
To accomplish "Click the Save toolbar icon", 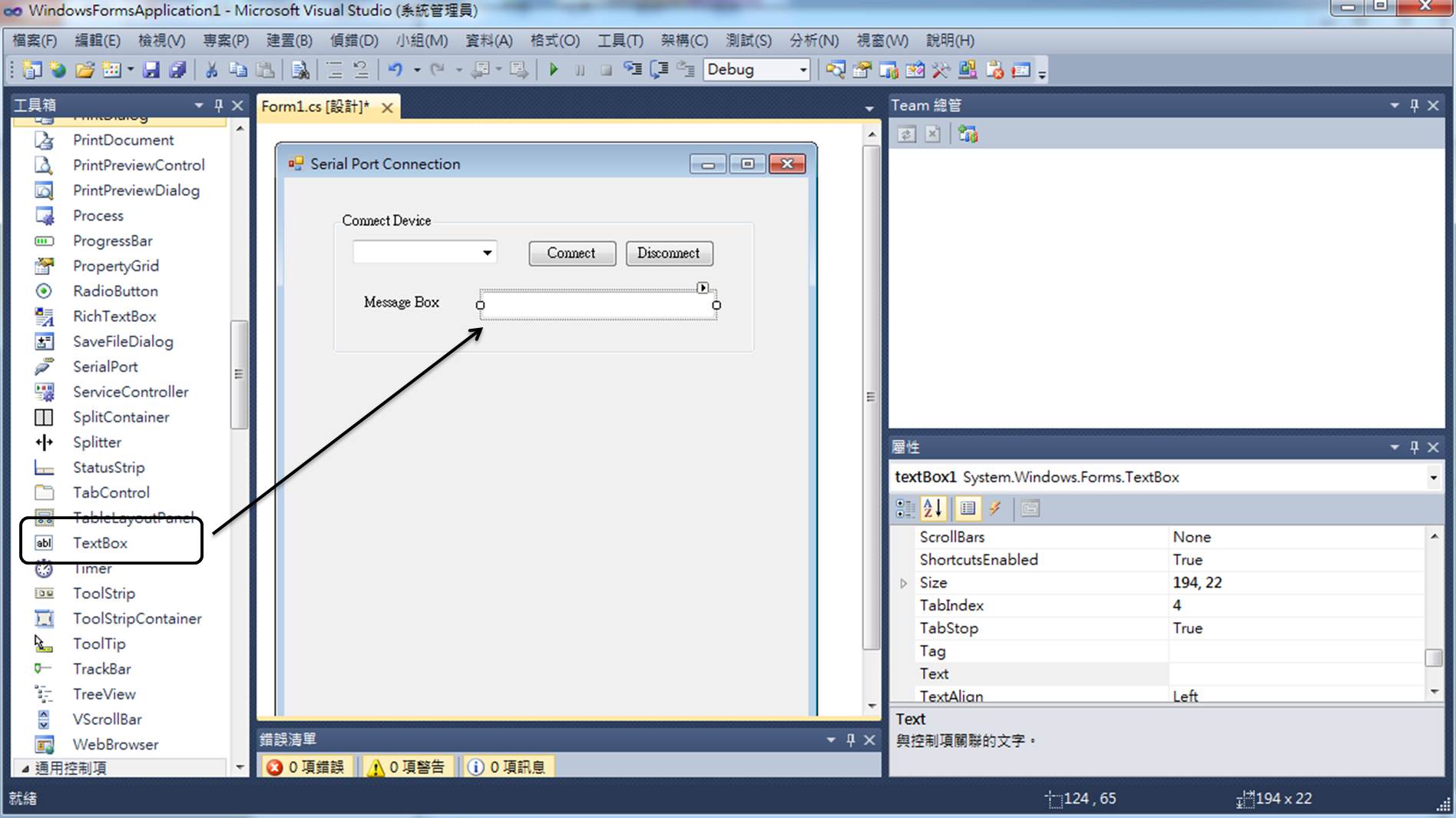I will (x=151, y=70).
